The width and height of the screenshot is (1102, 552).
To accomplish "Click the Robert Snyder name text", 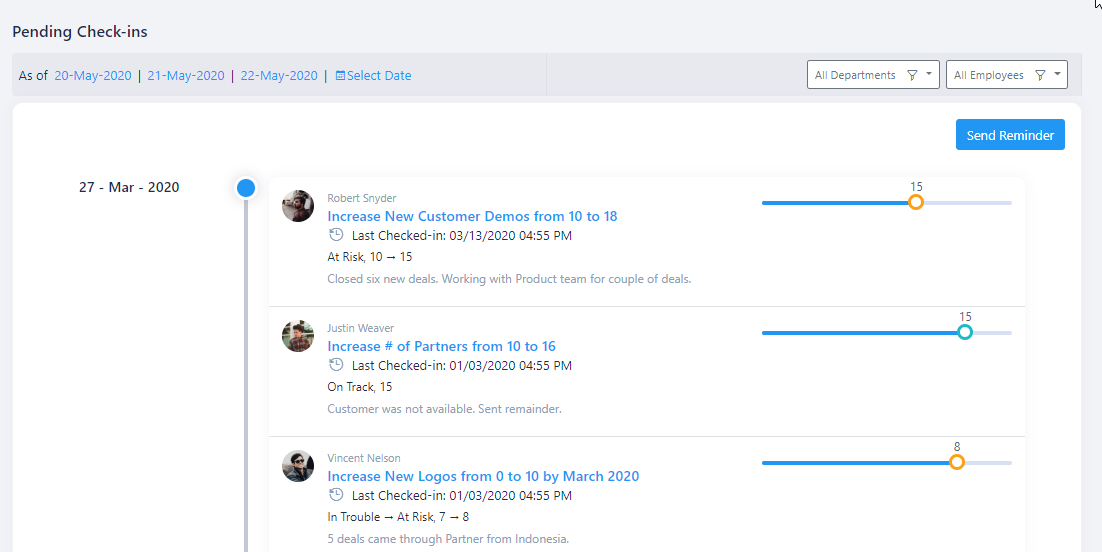I will point(362,198).
